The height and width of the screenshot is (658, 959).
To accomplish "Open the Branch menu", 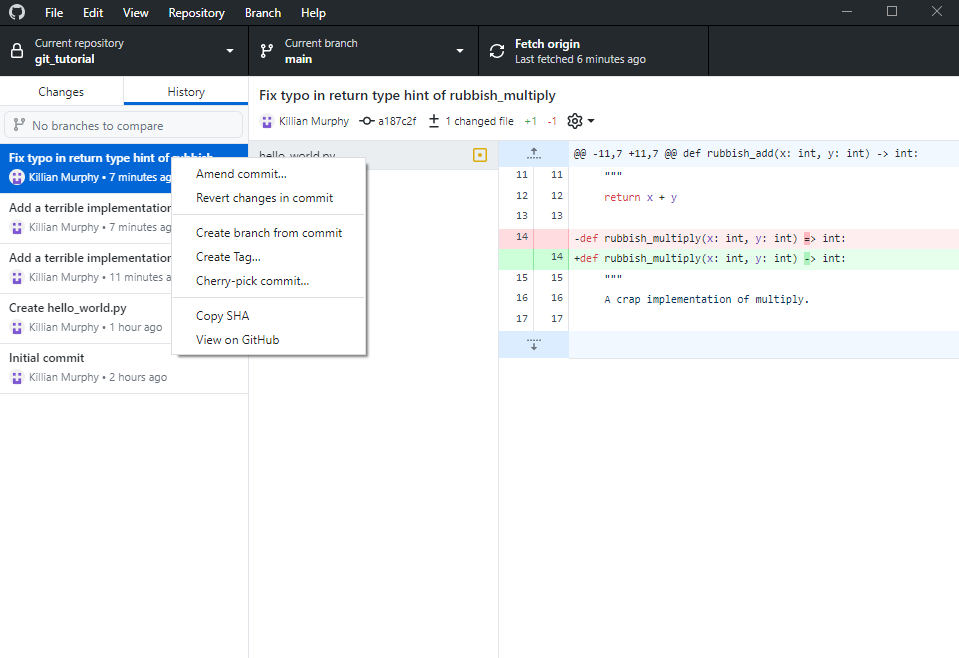I will (x=263, y=13).
